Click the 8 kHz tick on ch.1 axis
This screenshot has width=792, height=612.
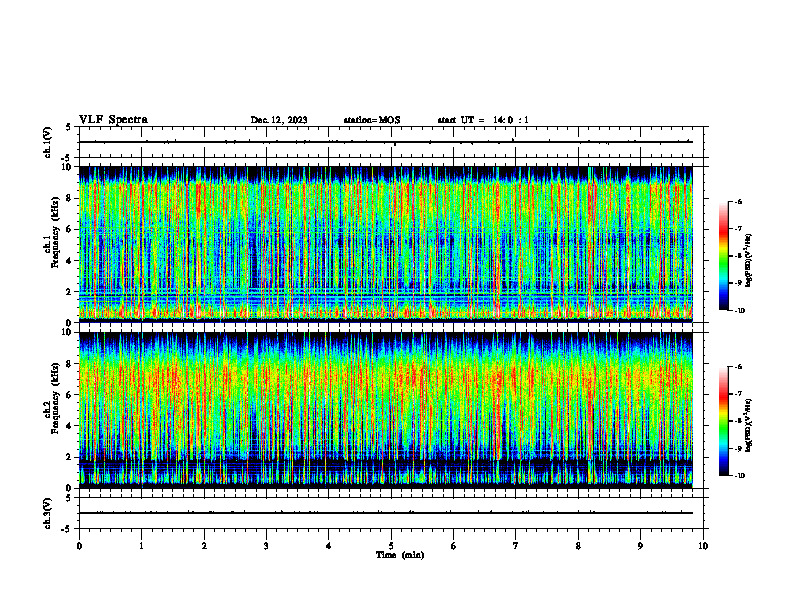69,198
